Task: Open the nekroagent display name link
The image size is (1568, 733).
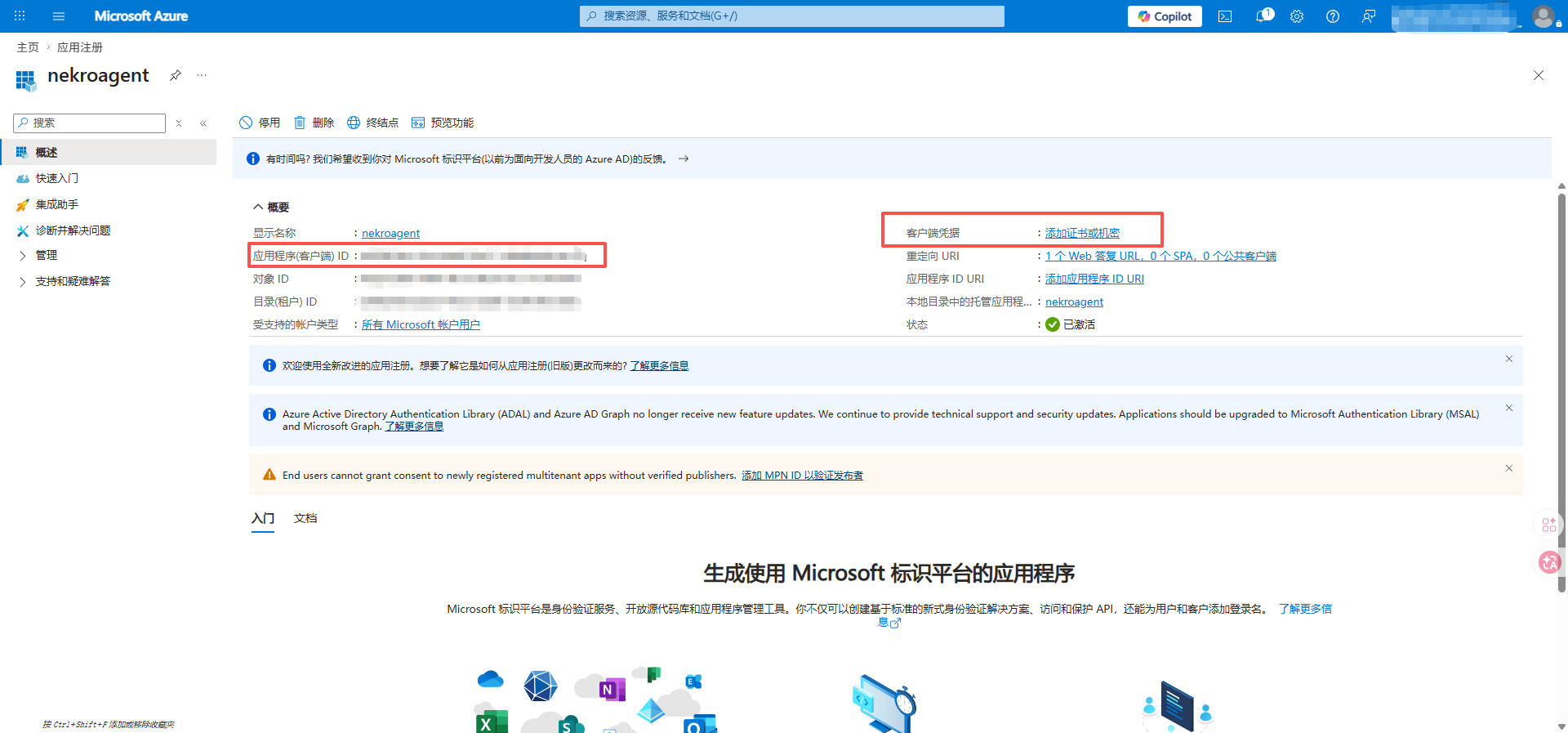Action: pos(390,234)
